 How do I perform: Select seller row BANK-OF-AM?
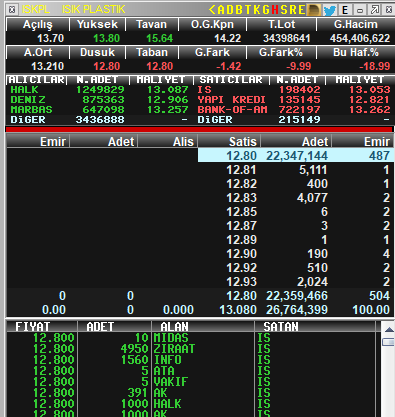(x=294, y=110)
